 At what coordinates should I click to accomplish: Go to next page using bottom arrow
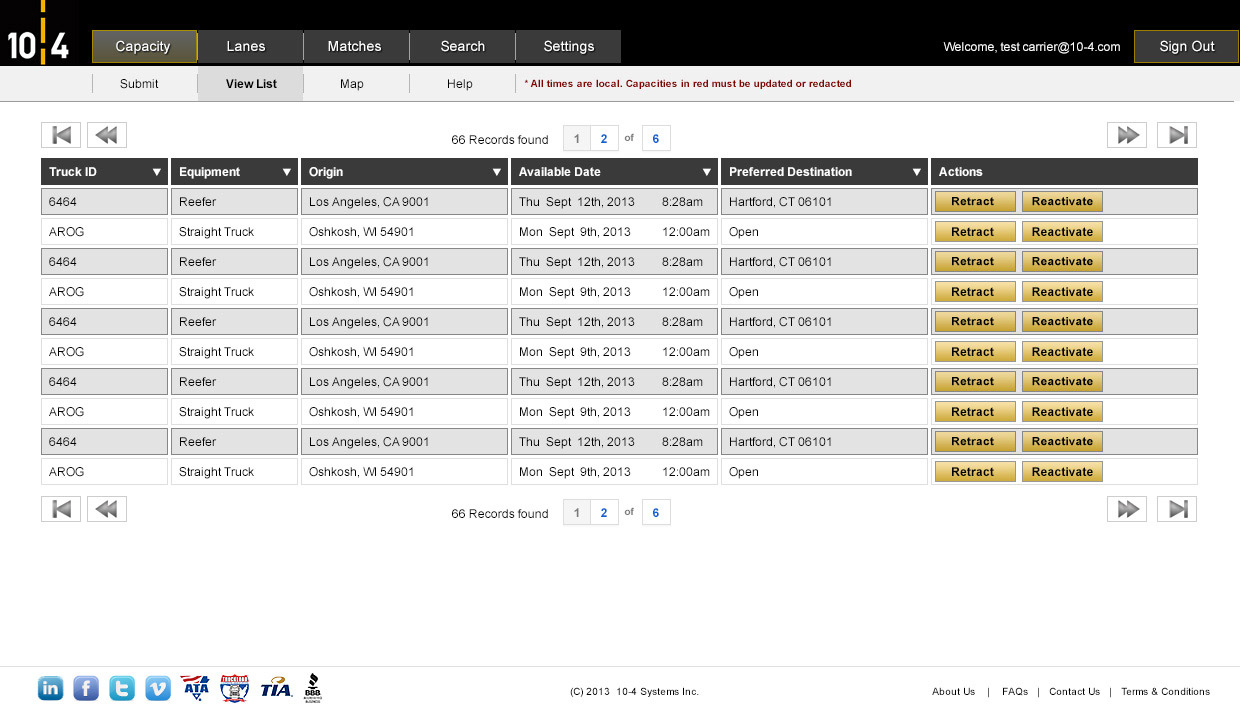click(x=1127, y=509)
